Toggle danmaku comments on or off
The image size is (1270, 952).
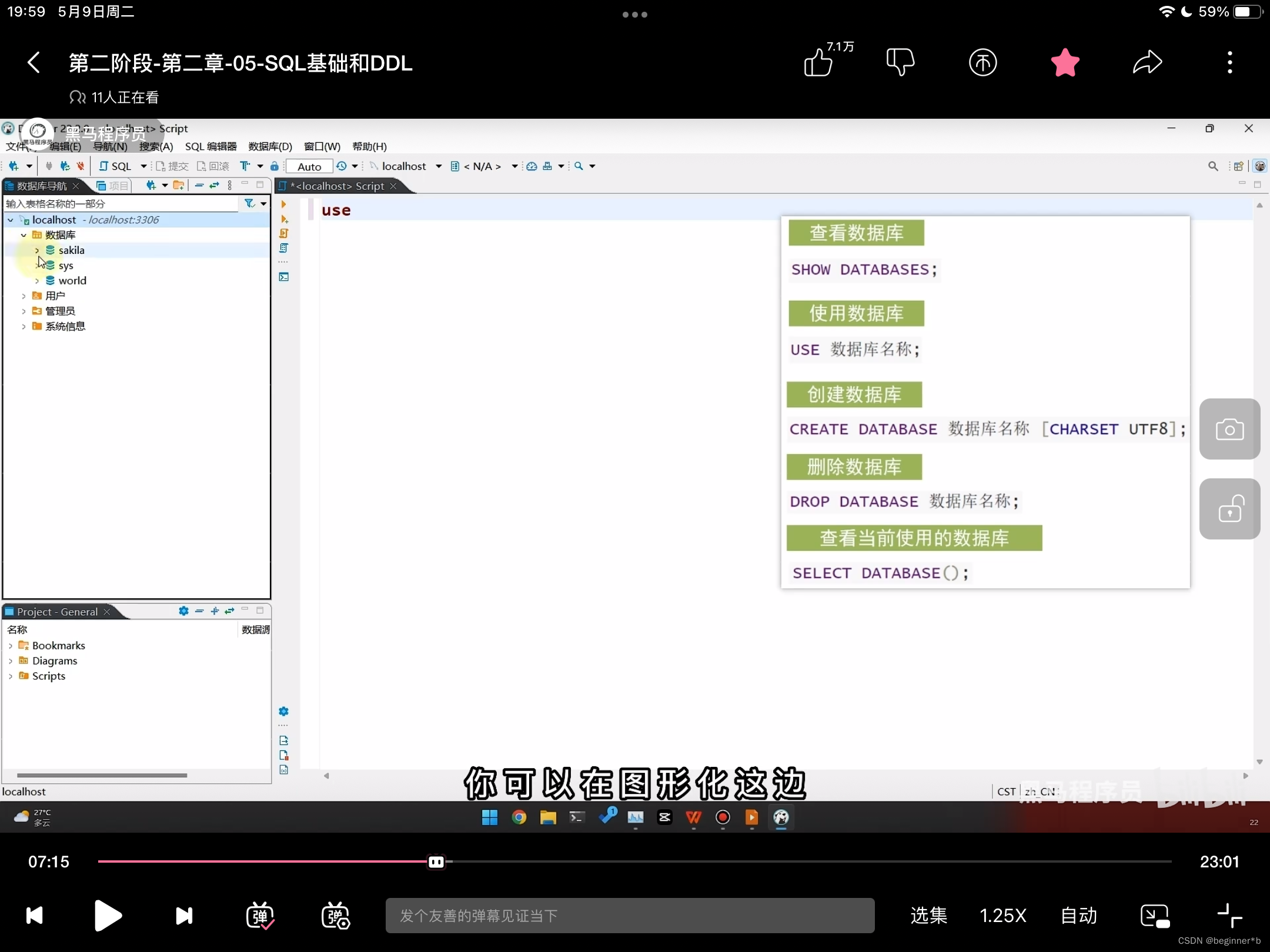tap(260, 916)
